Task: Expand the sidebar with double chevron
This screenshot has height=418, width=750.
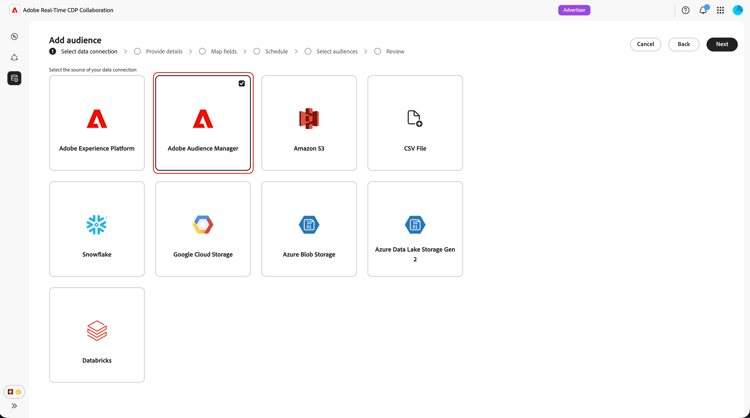Action: 14,406
